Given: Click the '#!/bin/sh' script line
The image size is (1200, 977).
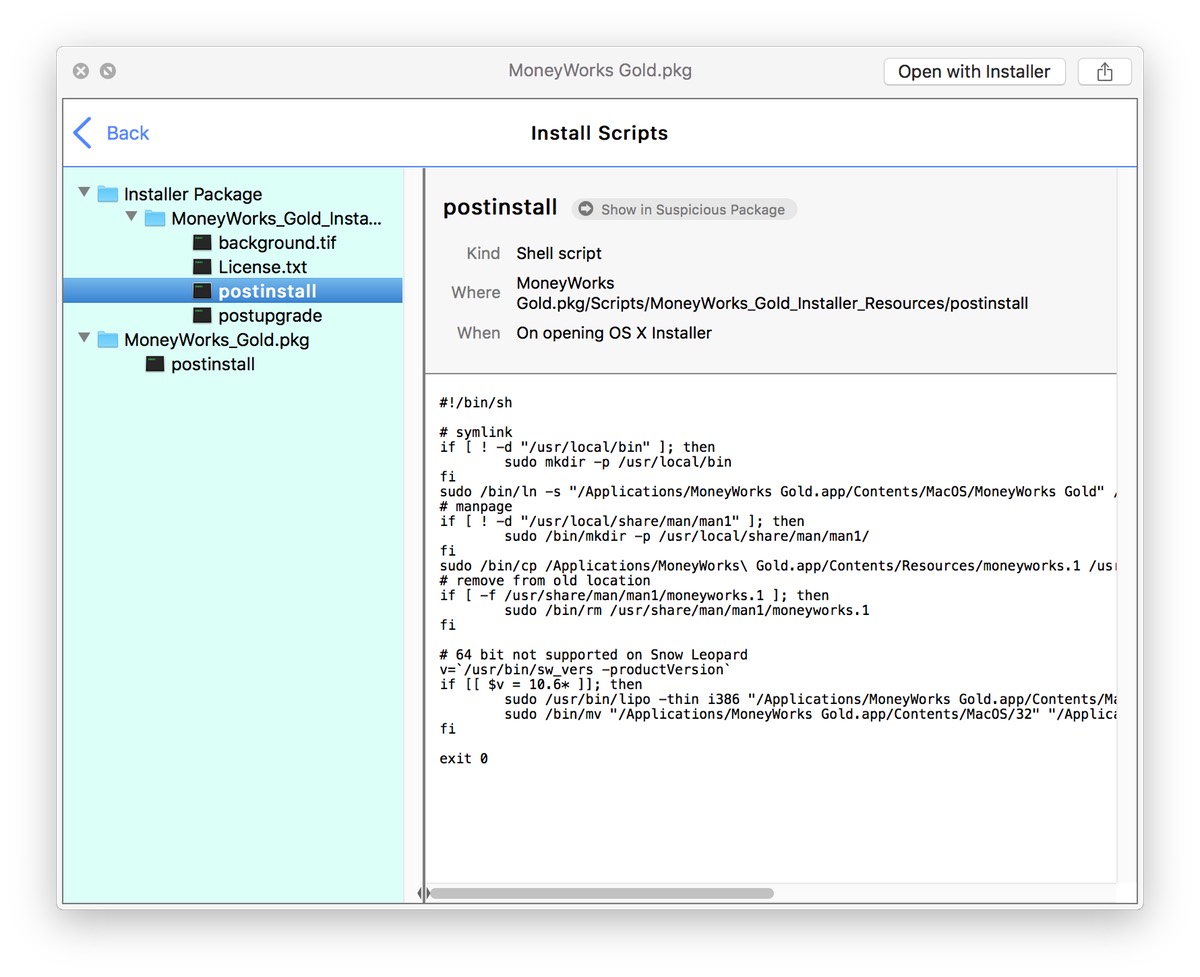Looking at the screenshot, I should pos(476,403).
